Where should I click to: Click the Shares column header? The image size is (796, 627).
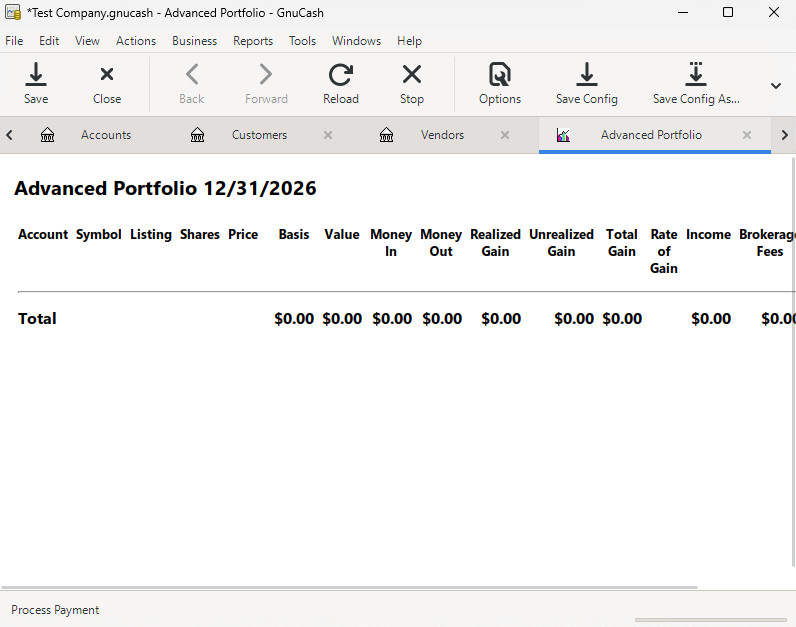(x=200, y=235)
